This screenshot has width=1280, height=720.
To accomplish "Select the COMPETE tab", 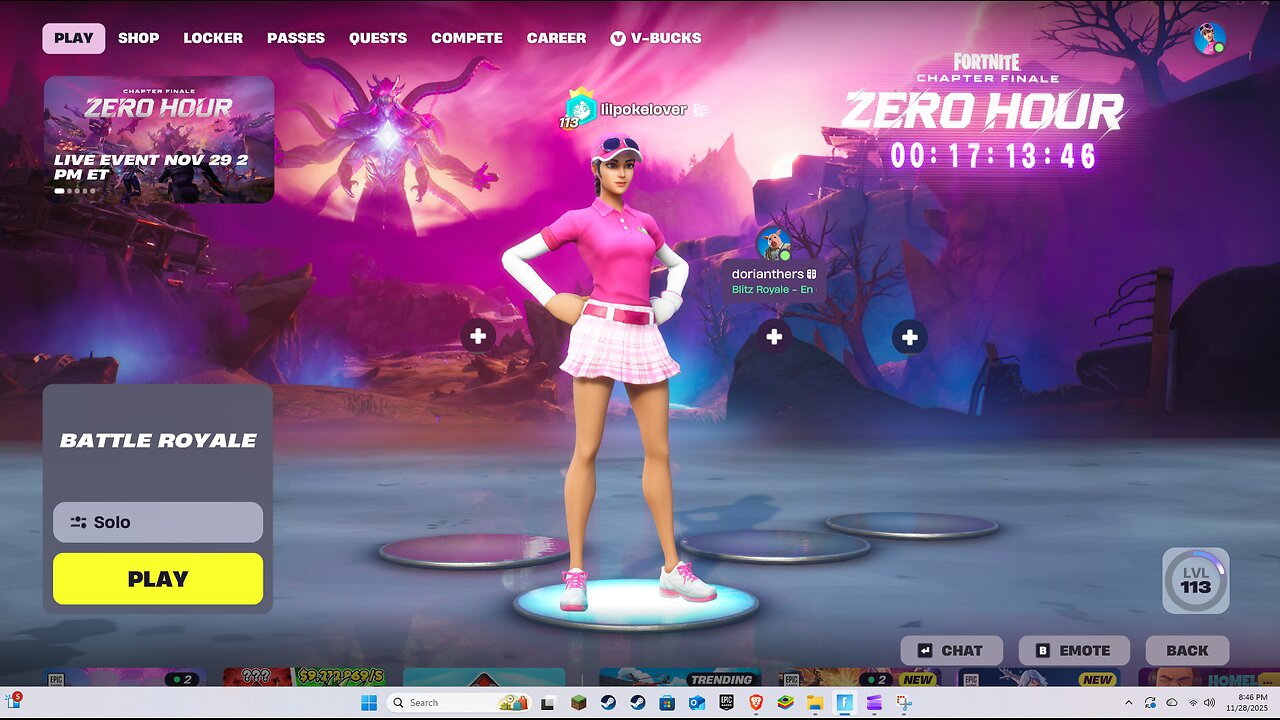I will click(467, 38).
